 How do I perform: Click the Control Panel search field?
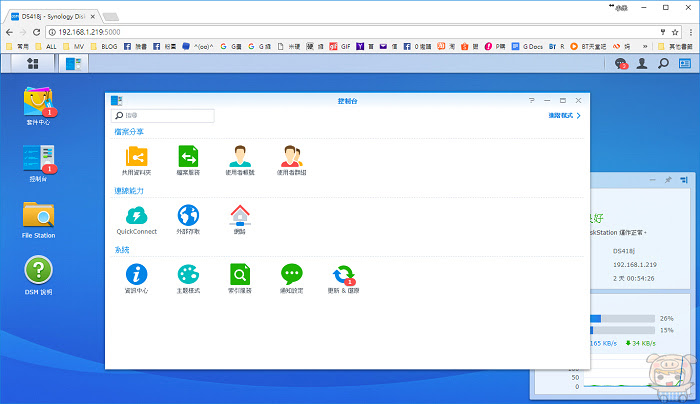(x=162, y=116)
